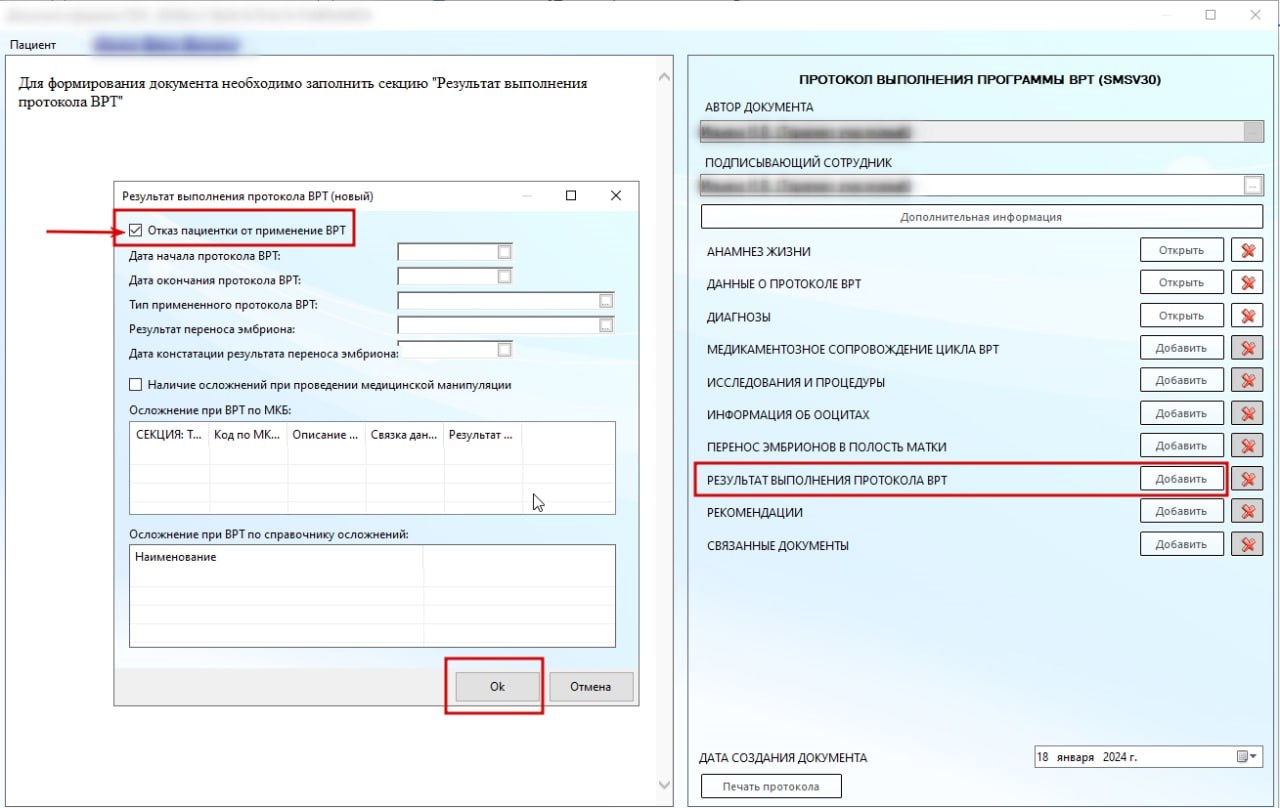Click the Связка дан column header
The height and width of the screenshot is (808, 1280).
click(404, 435)
